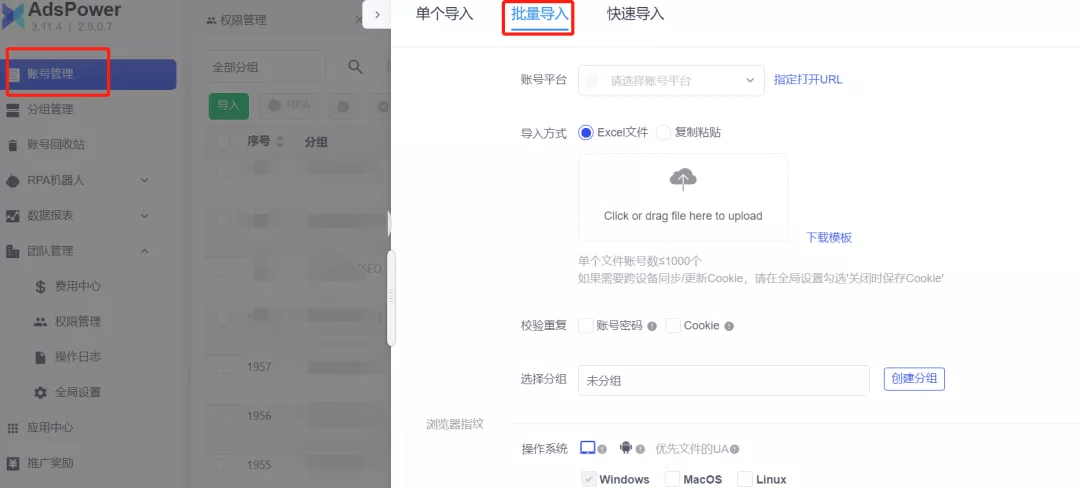
Task: Click the info icon beside Cookie
Action: click(x=729, y=326)
